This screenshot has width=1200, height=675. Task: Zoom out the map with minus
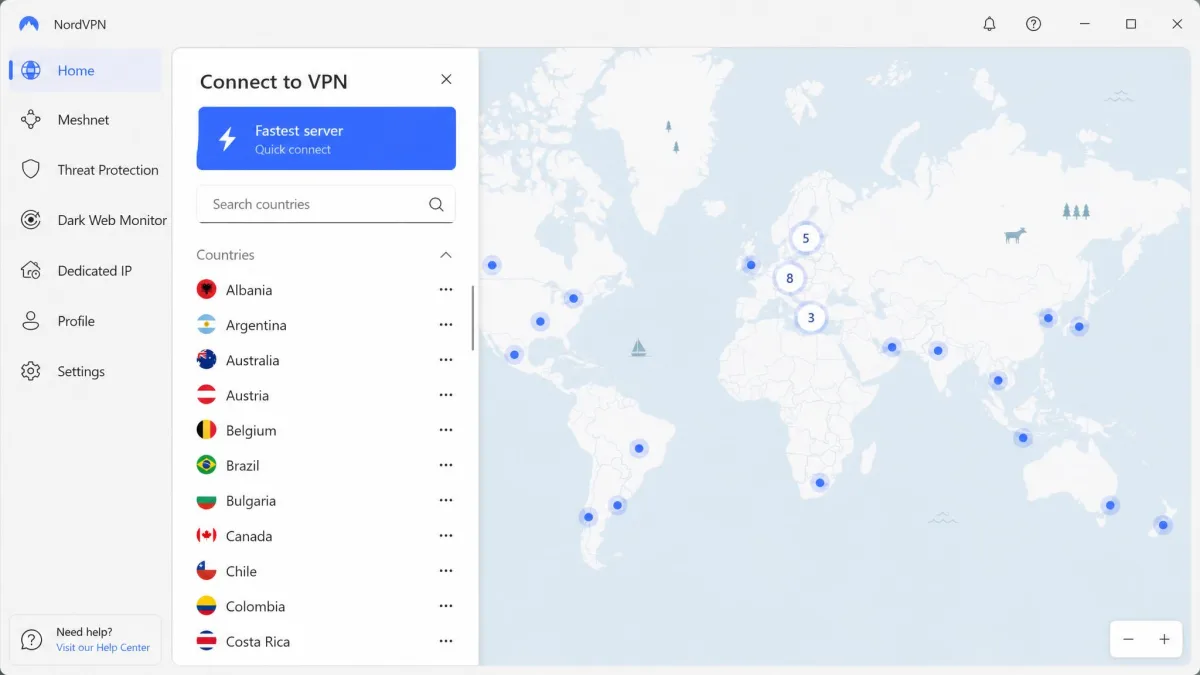pos(1128,640)
